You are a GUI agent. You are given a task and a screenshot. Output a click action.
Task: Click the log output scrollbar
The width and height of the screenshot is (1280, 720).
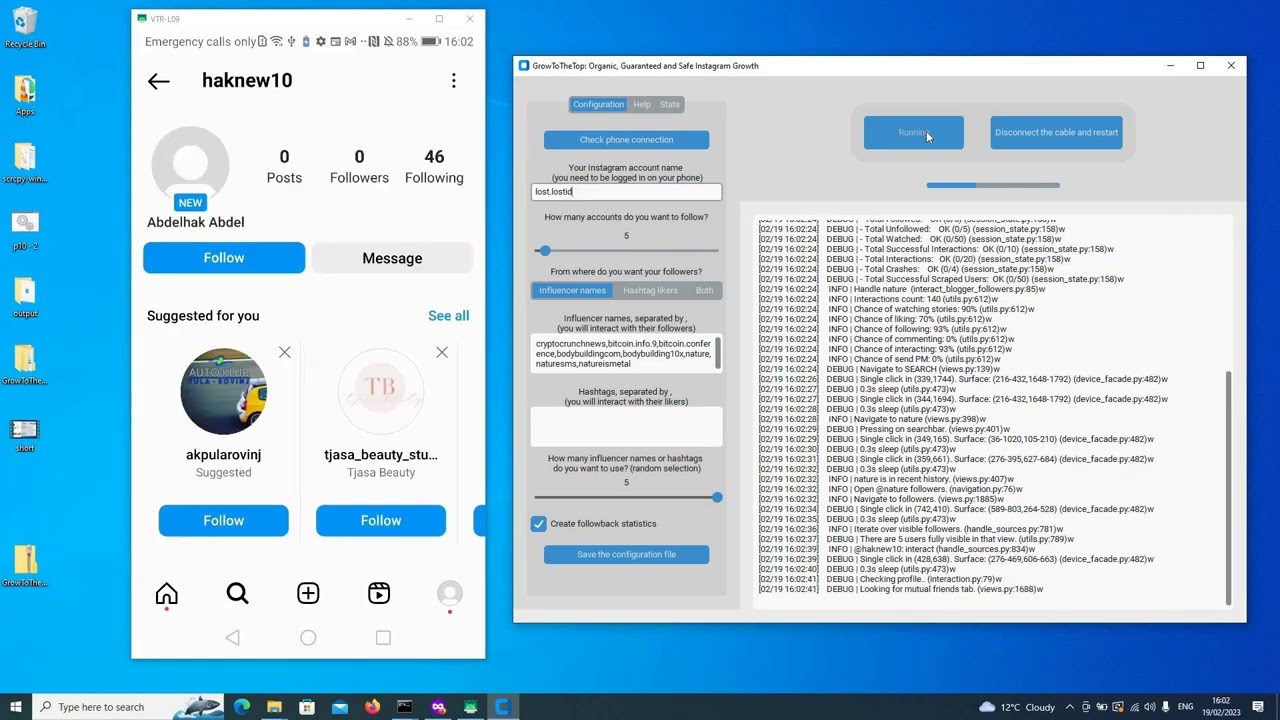(1228, 488)
